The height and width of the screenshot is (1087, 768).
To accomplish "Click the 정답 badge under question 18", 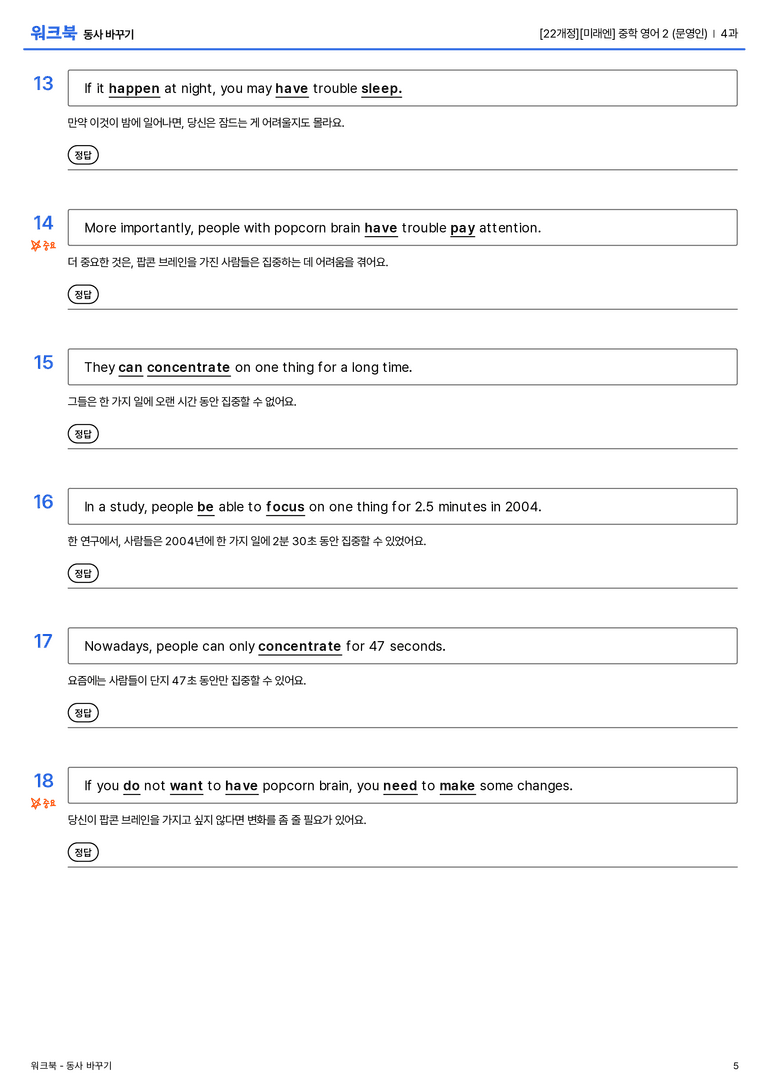I will click(x=83, y=851).
